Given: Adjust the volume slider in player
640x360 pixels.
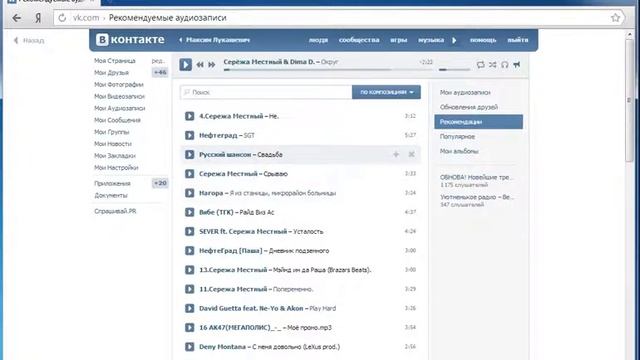Looking at the screenshot, I should 454,70.
